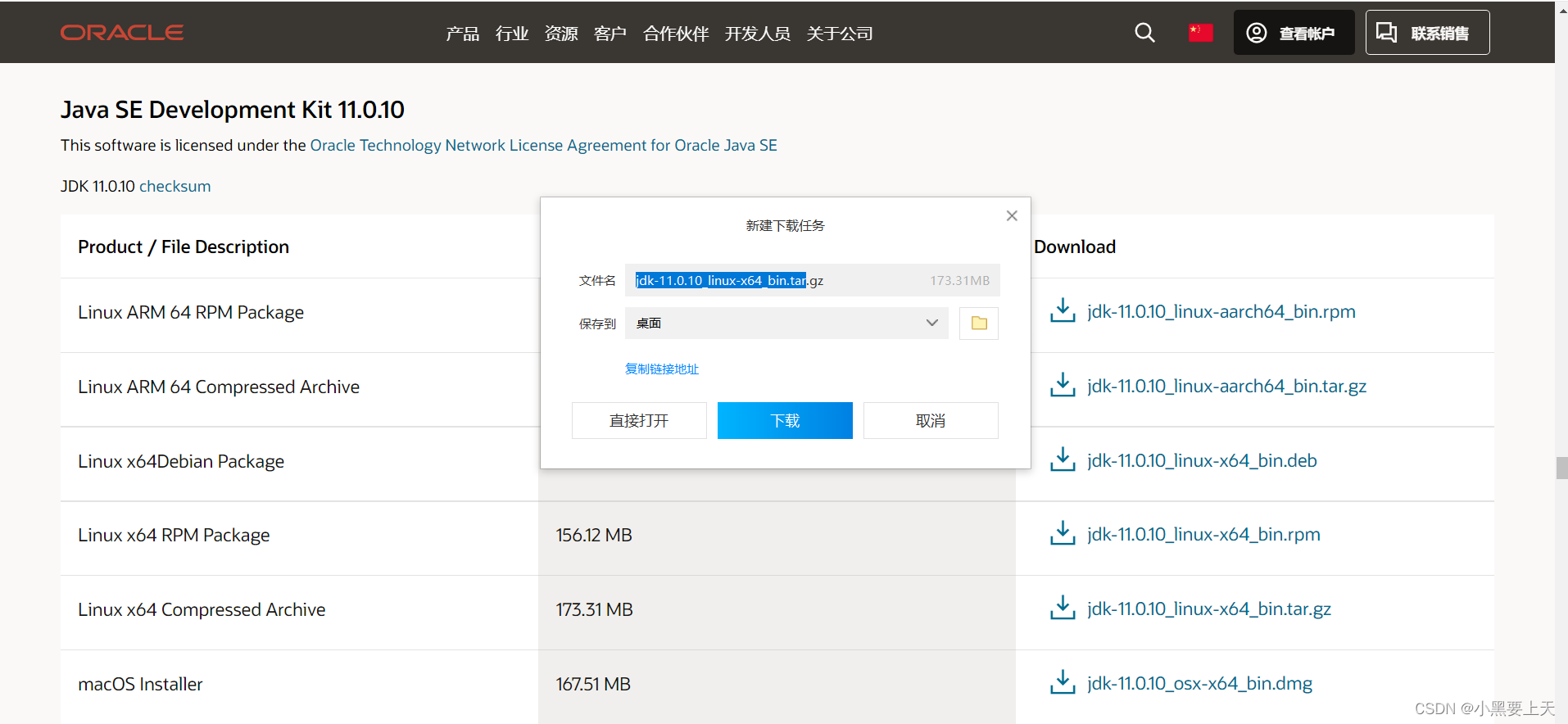Download jdk-11.0.10_osx-x64_bin.dmg link
Image resolution: width=1568 pixels, height=724 pixels.
(1199, 683)
